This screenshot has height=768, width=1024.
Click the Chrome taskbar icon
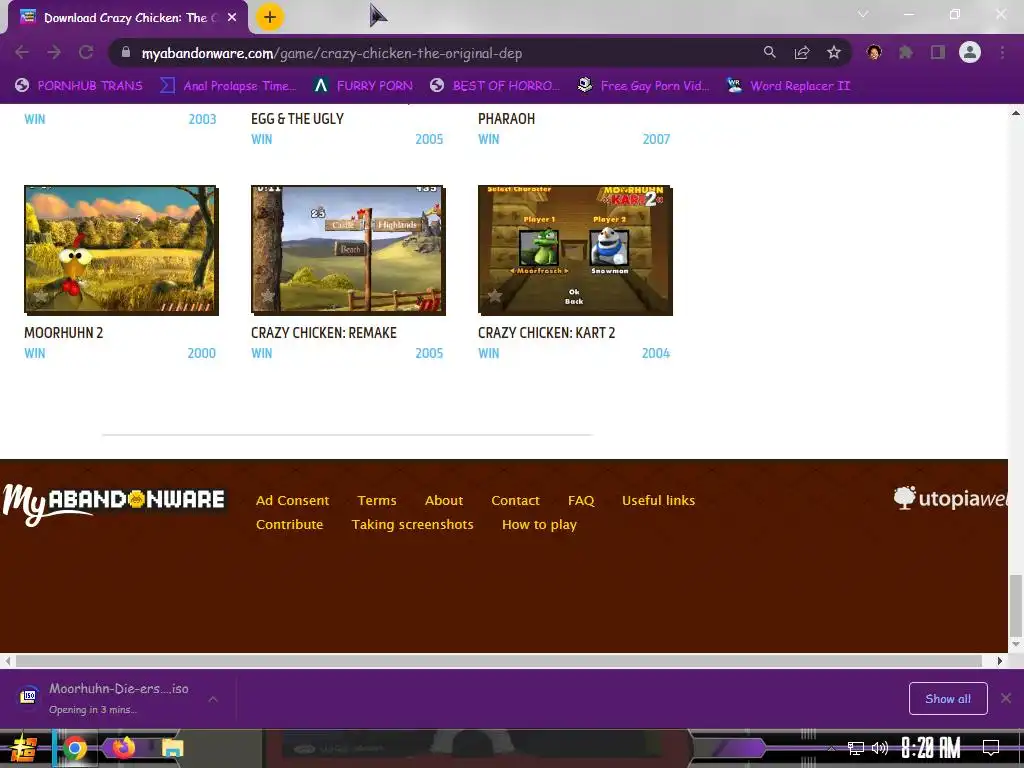tap(74, 748)
